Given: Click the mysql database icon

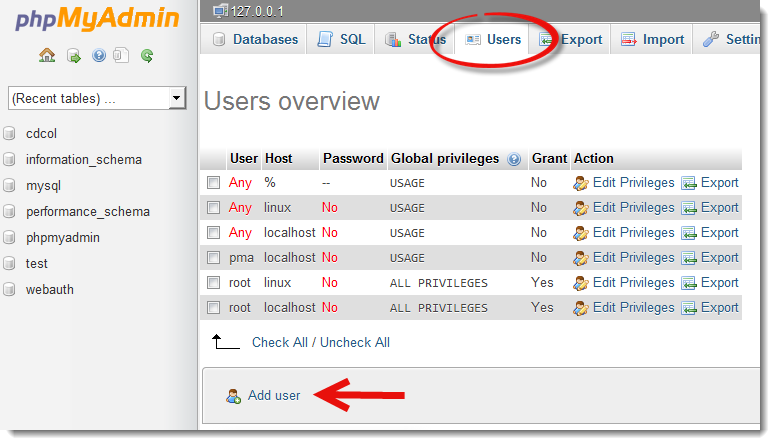Looking at the screenshot, I should point(9,185).
